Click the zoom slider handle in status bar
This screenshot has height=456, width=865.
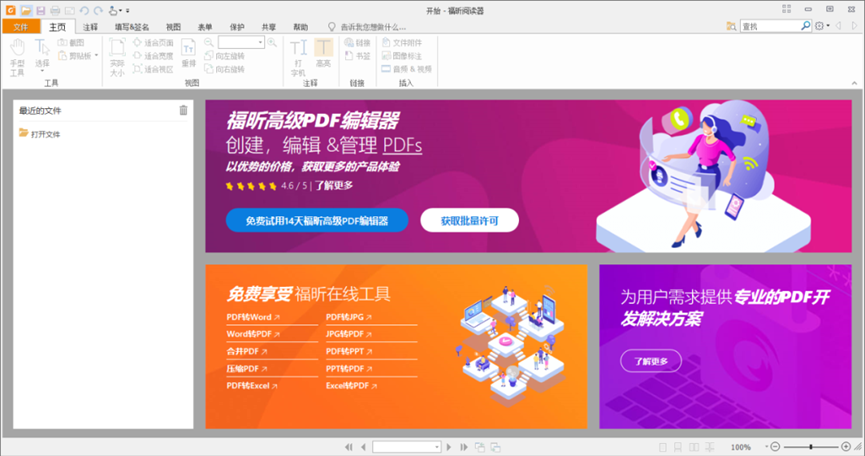810,447
